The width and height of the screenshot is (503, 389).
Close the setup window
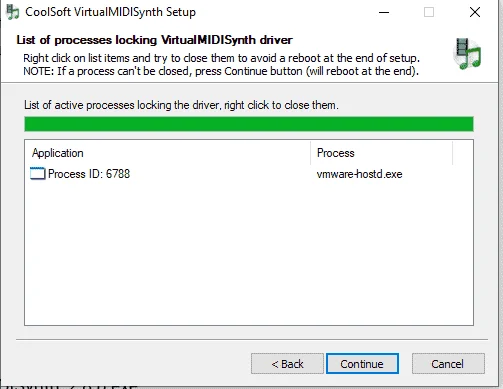coord(475,13)
